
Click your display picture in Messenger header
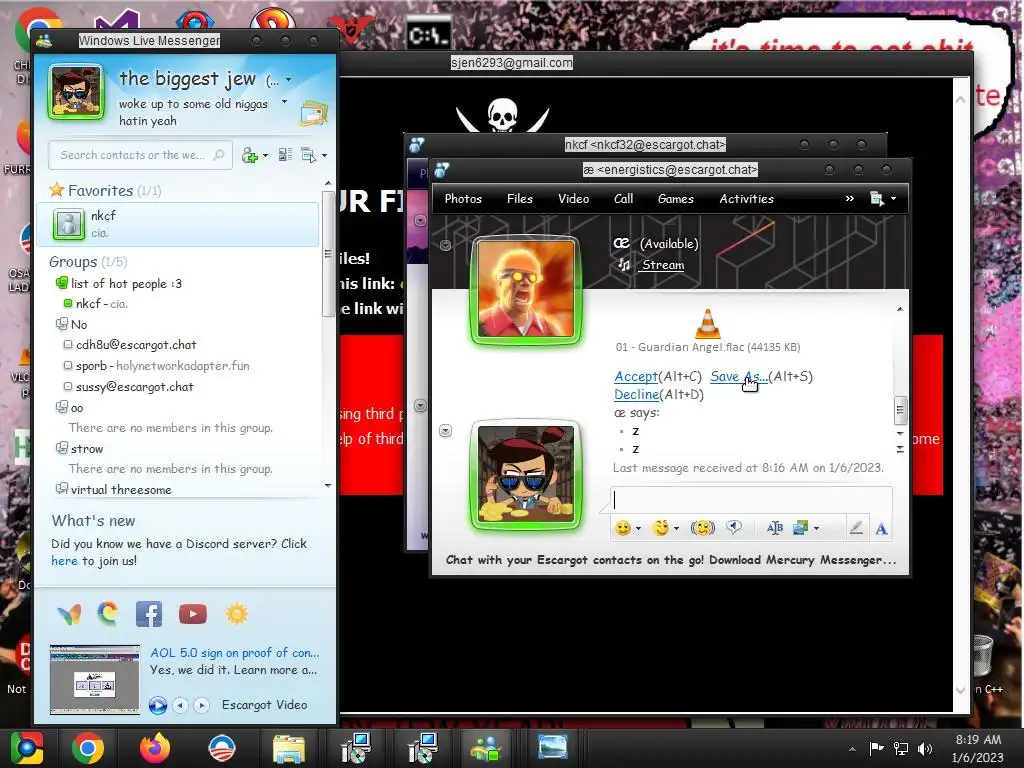coord(76,92)
